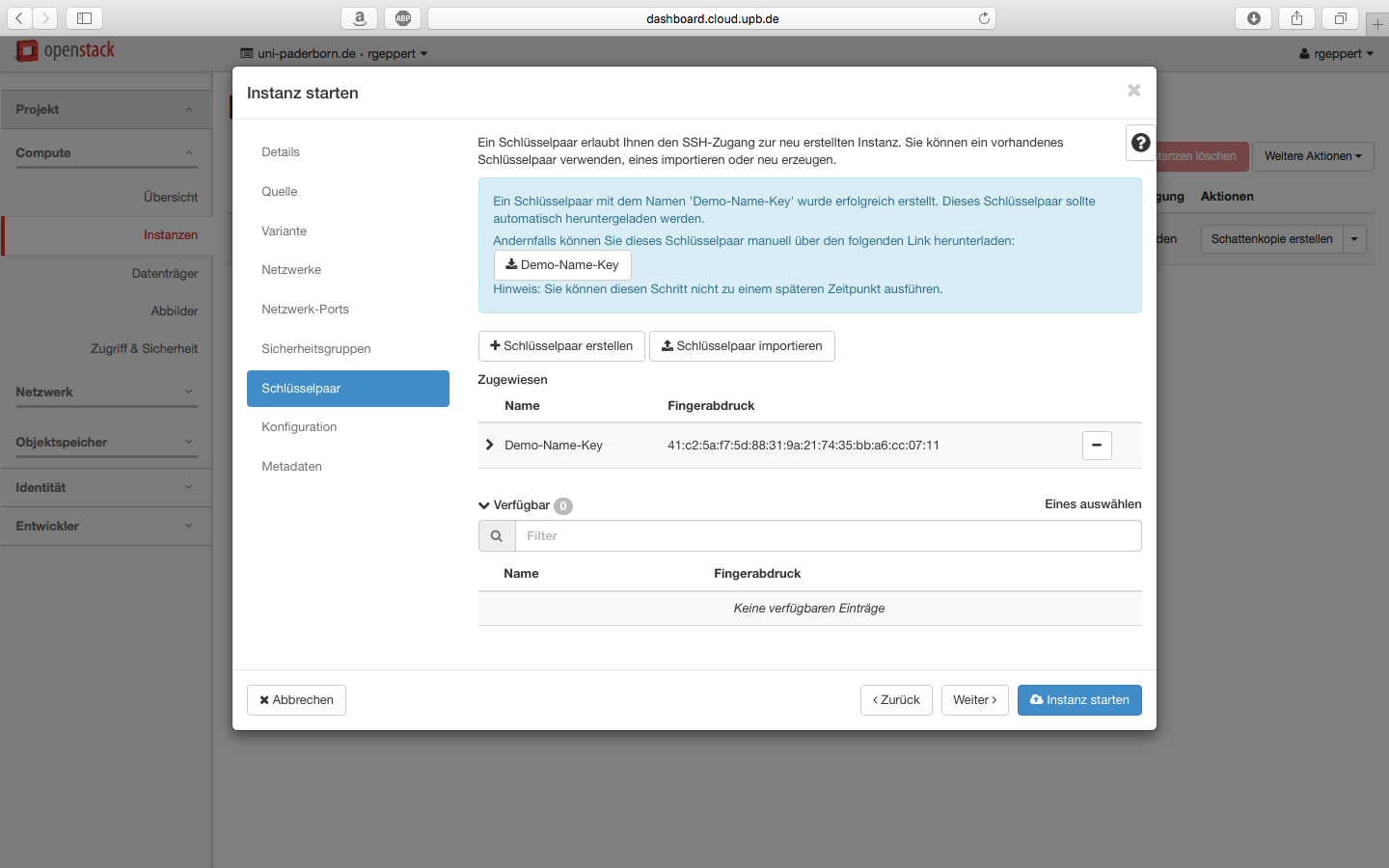Image resolution: width=1389 pixels, height=868 pixels.
Task: Download the Demo-Name-Key keypair
Action: (x=562, y=265)
